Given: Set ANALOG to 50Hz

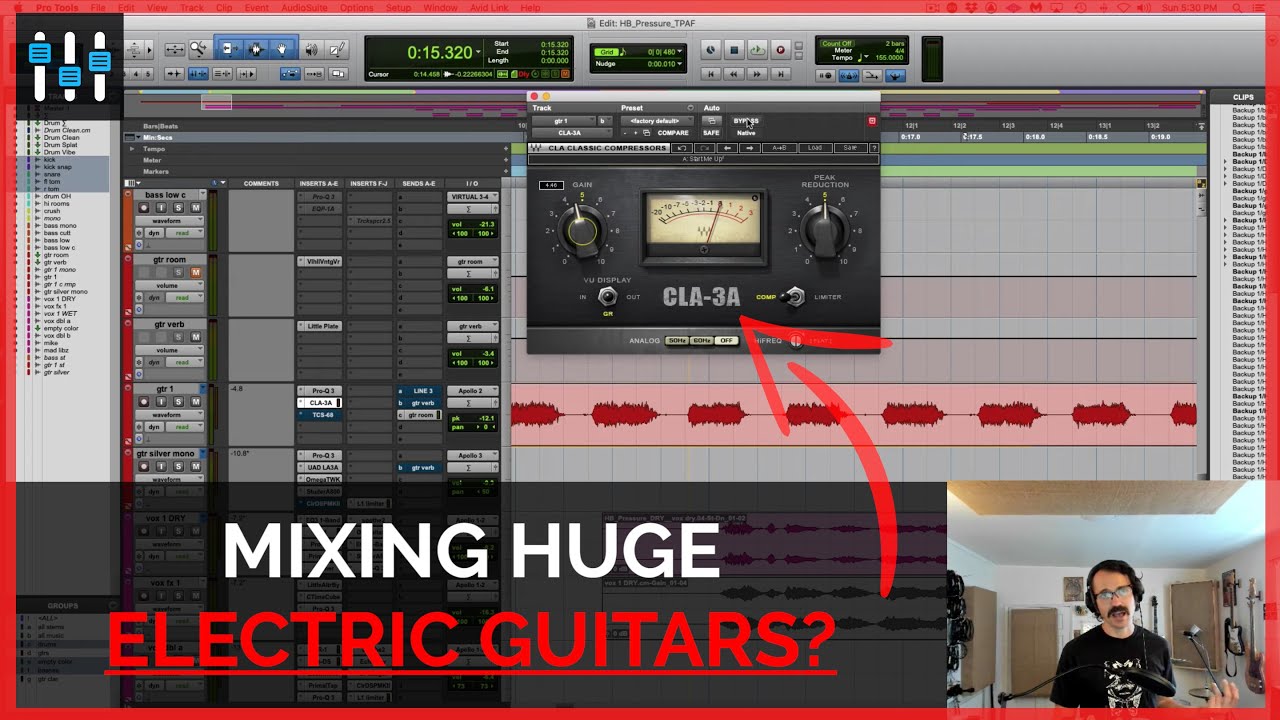Looking at the screenshot, I should tap(677, 341).
